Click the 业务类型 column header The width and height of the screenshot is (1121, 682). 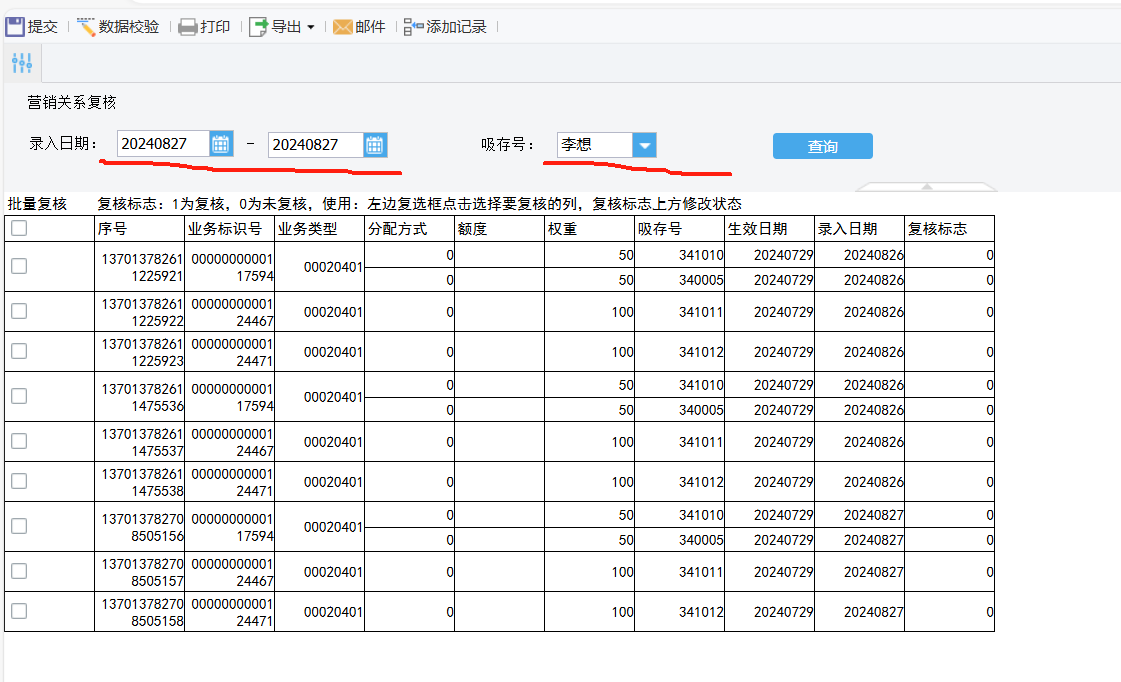320,229
